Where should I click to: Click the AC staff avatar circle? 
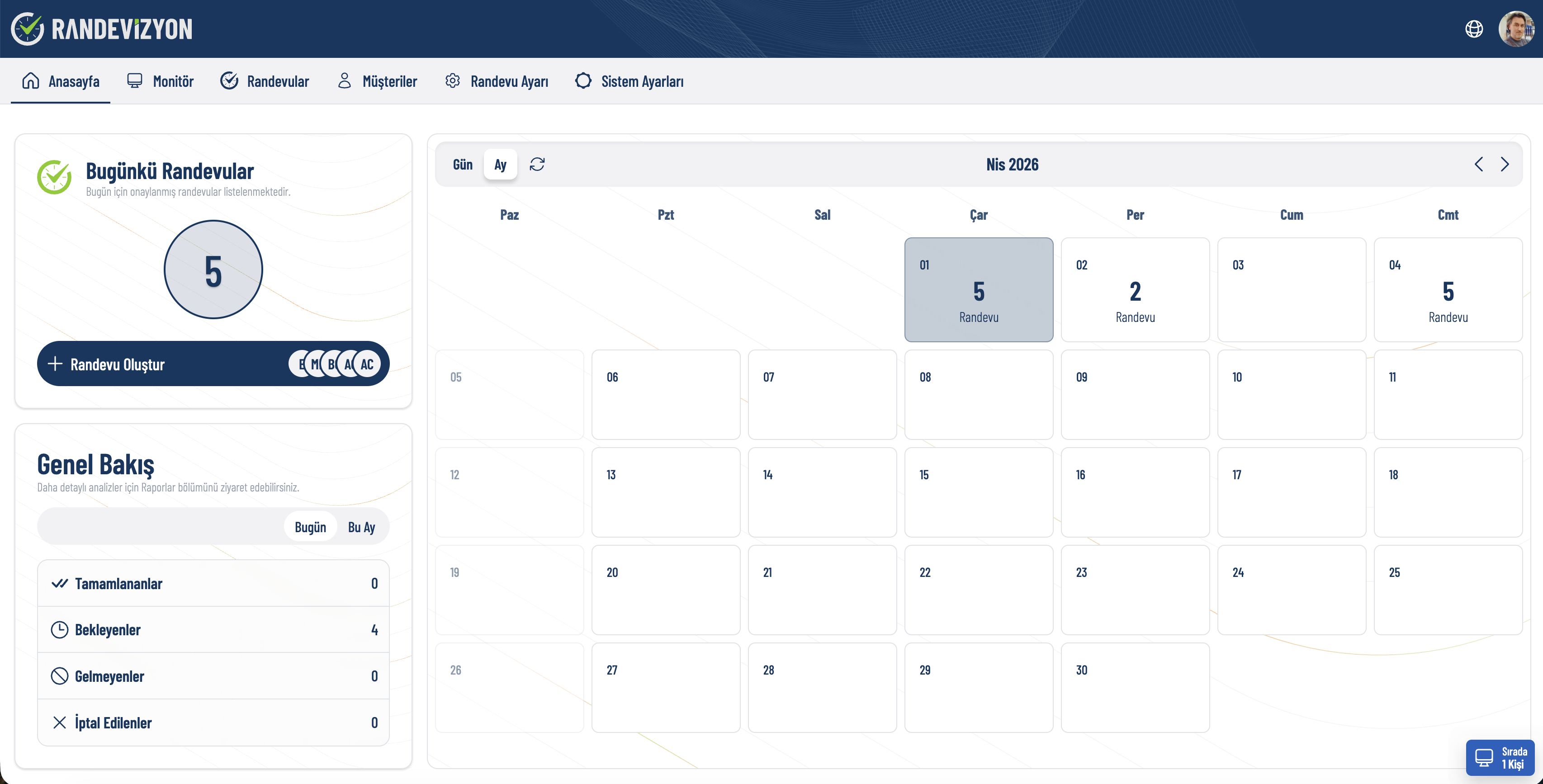pos(367,364)
